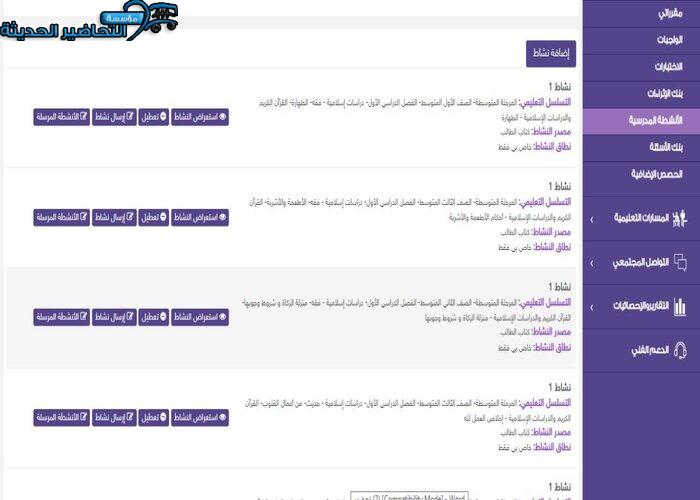Expand the التقارير والإحصائيات chevron arrow
Screen dimensions: 700x500
pos(592,308)
